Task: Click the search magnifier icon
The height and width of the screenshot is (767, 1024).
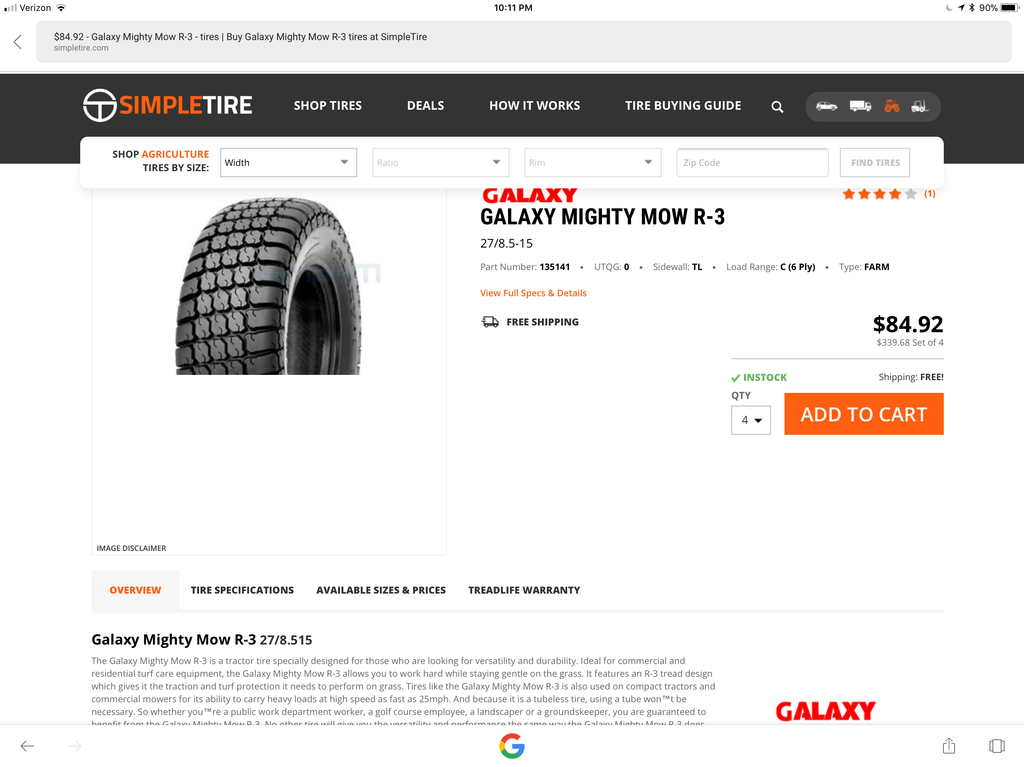Action: pyautogui.click(x=776, y=106)
